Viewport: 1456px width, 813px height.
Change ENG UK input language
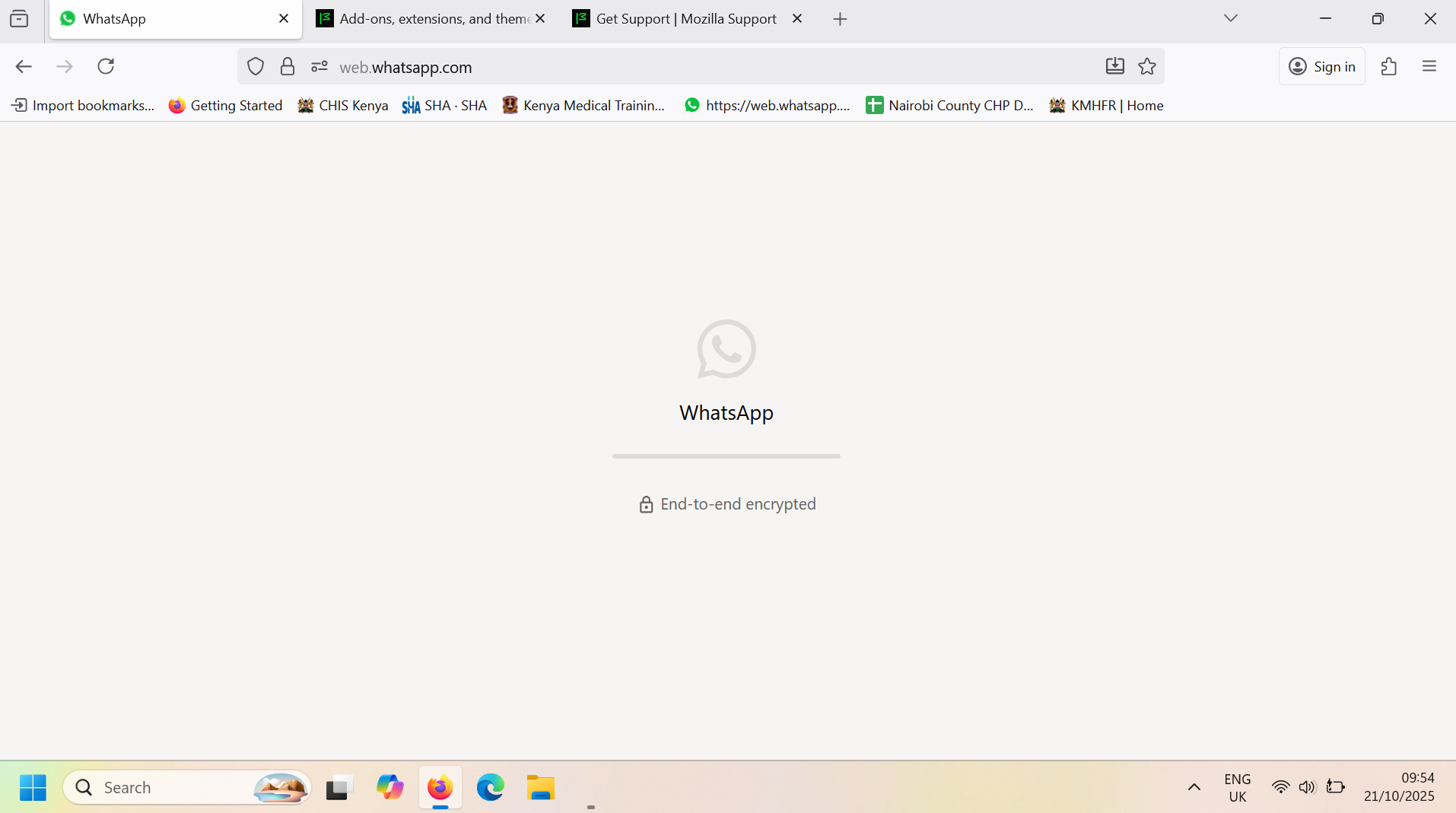point(1238,788)
